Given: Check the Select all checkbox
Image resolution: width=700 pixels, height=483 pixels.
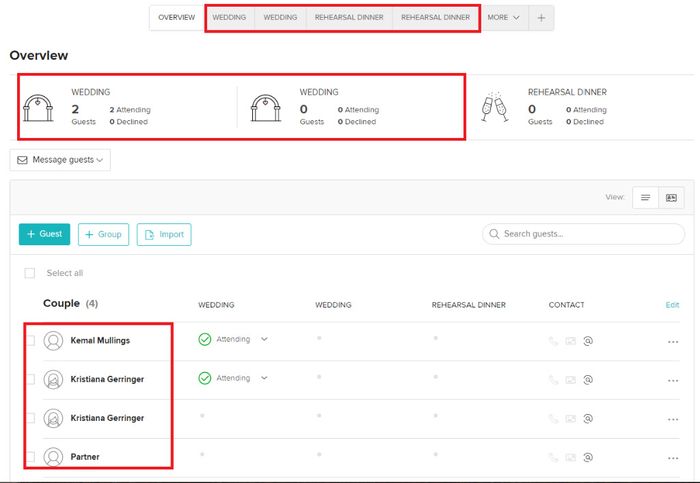Looking at the screenshot, I should 30,273.
